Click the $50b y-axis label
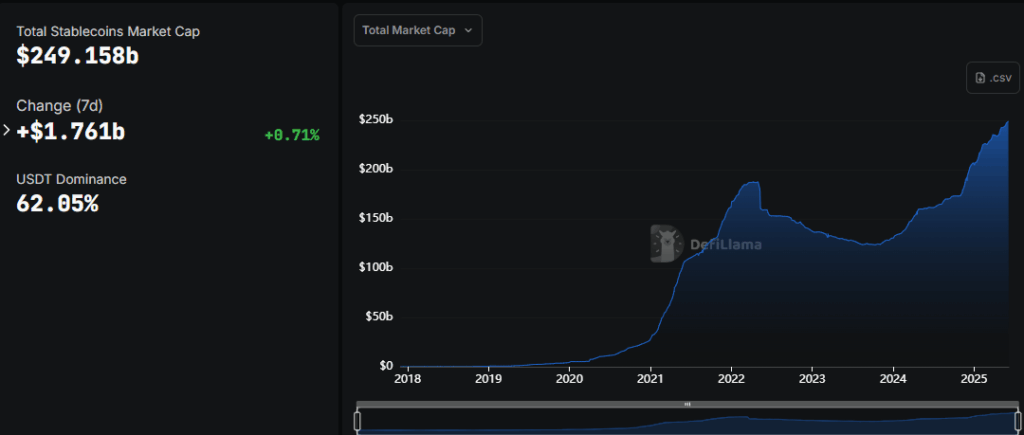 (x=379, y=317)
